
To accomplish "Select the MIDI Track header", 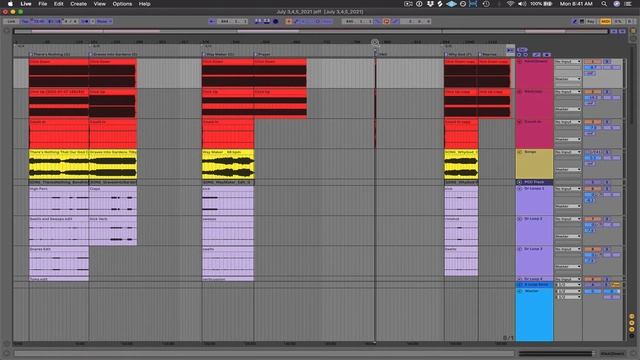I will [534, 182].
